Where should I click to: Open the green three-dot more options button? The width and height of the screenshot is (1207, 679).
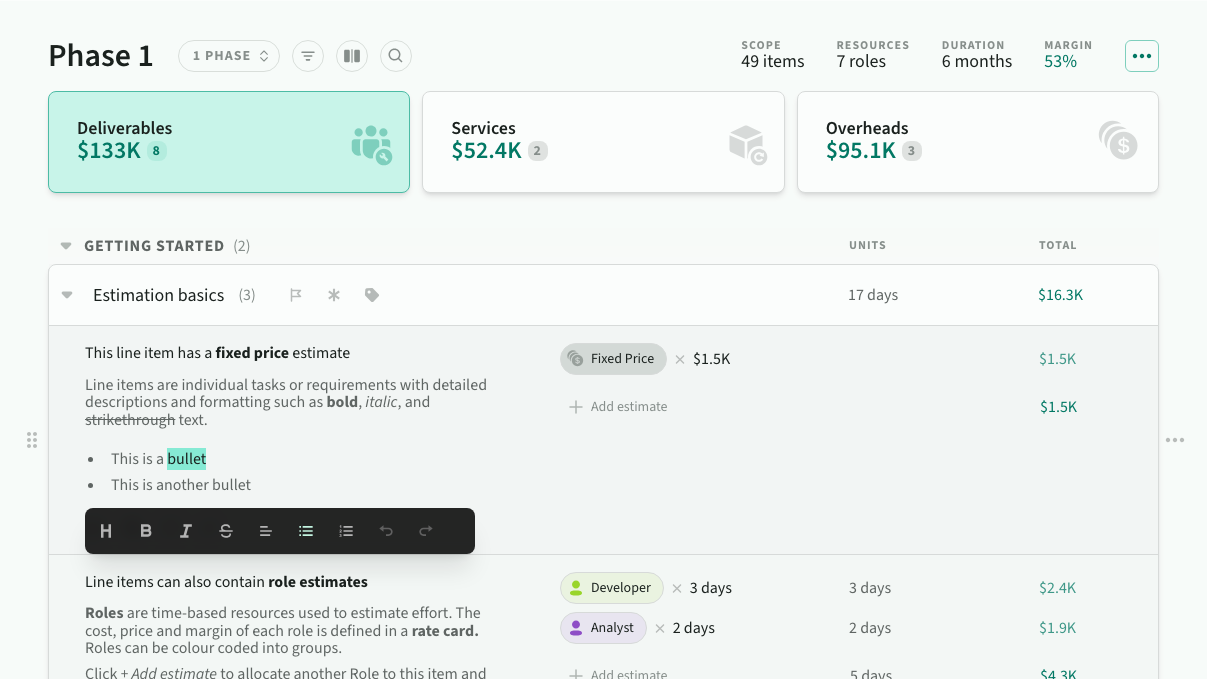click(1141, 56)
